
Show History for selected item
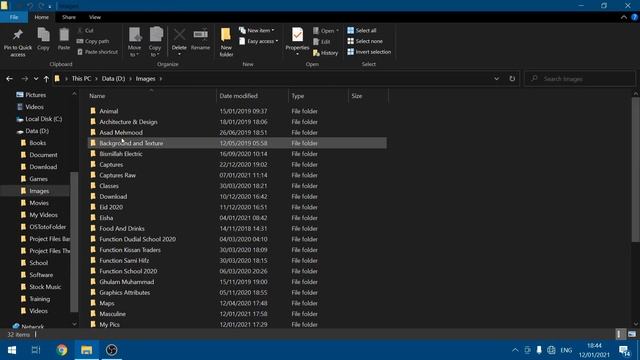325,53
